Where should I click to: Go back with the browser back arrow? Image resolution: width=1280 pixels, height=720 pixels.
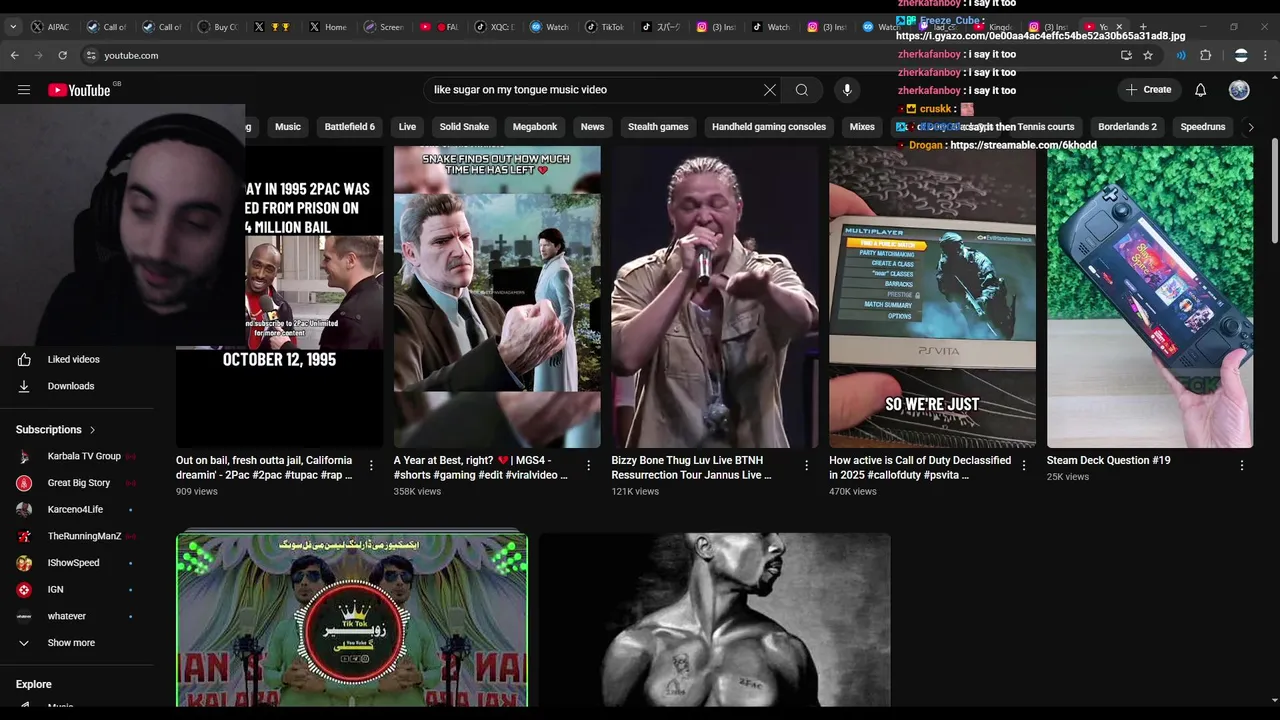[14, 55]
